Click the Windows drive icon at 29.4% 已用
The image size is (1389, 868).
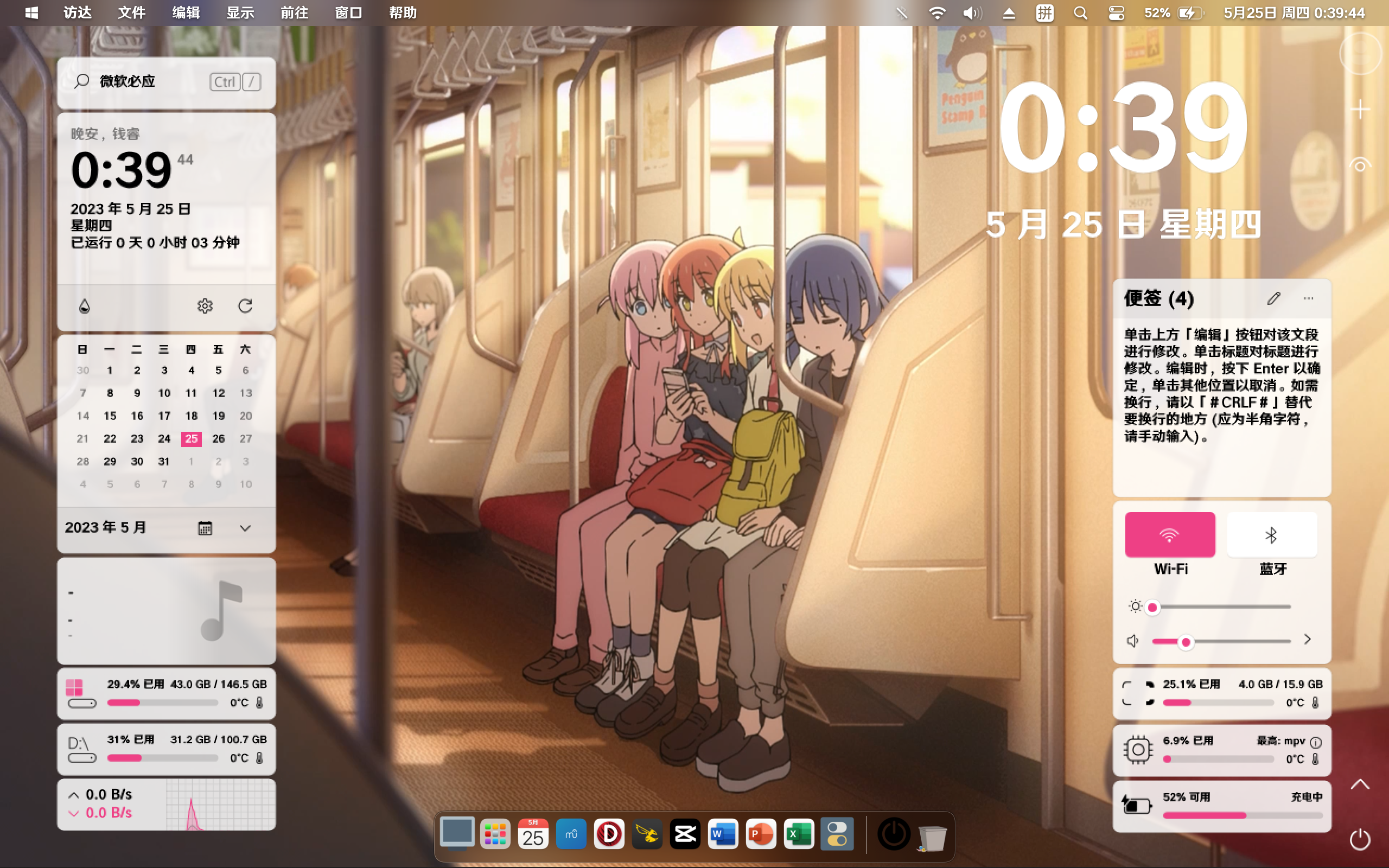click(81, 693)
